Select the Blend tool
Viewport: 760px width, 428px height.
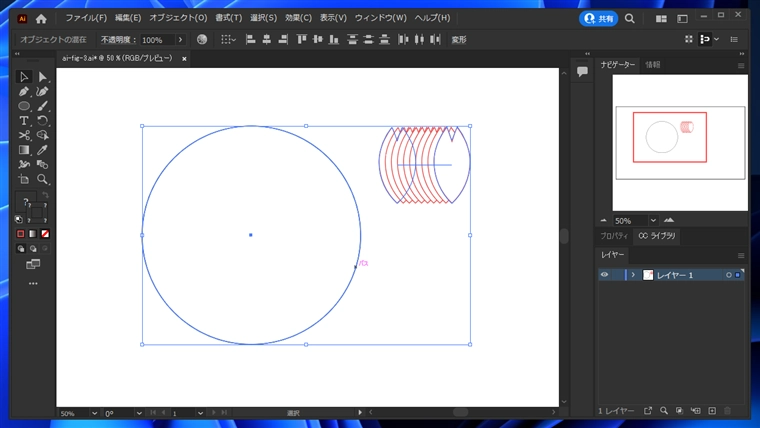[x=43, y=164]
